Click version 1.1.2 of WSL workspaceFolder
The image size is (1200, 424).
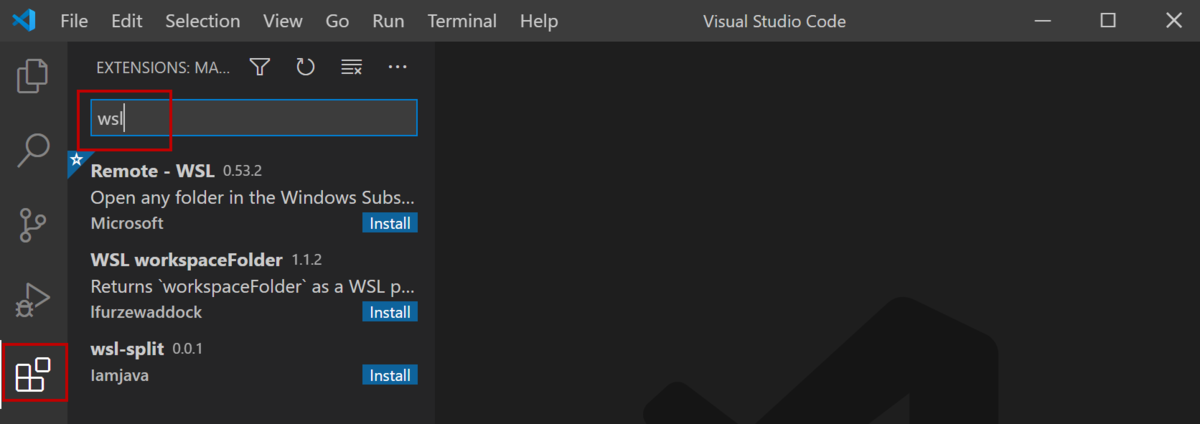coord(307,261)
